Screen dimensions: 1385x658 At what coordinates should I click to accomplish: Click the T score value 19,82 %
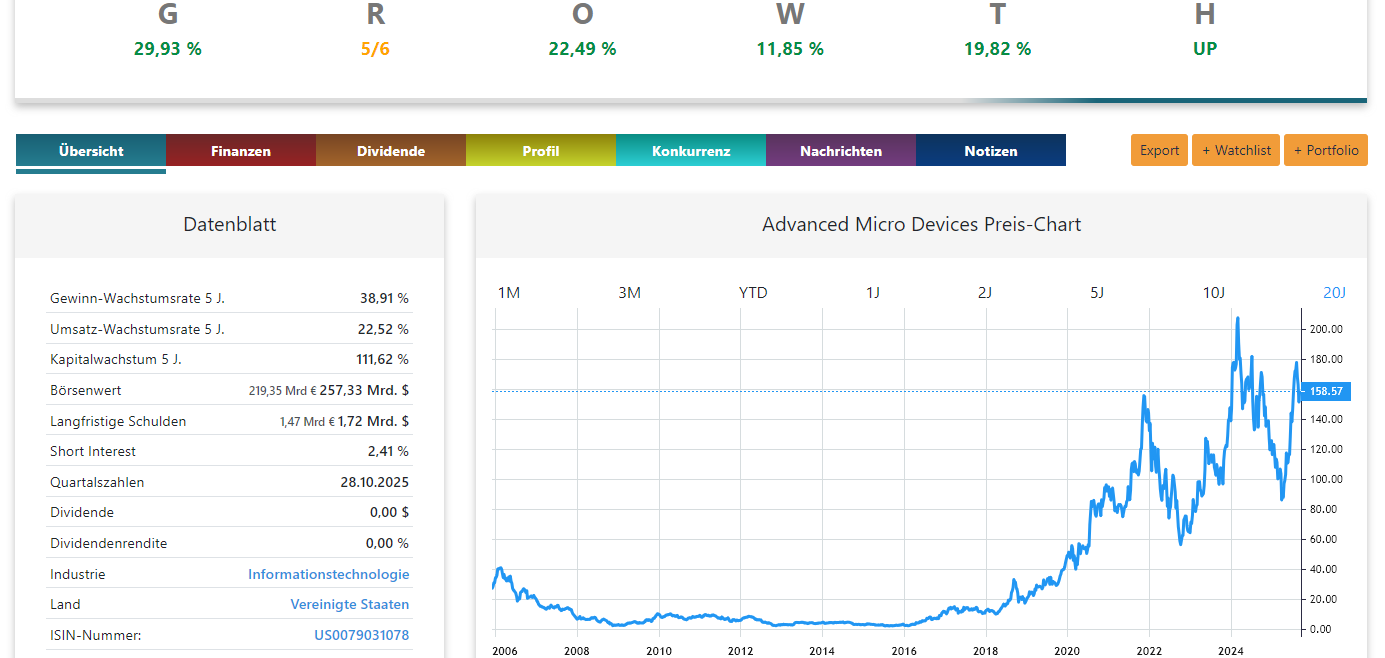997,49
